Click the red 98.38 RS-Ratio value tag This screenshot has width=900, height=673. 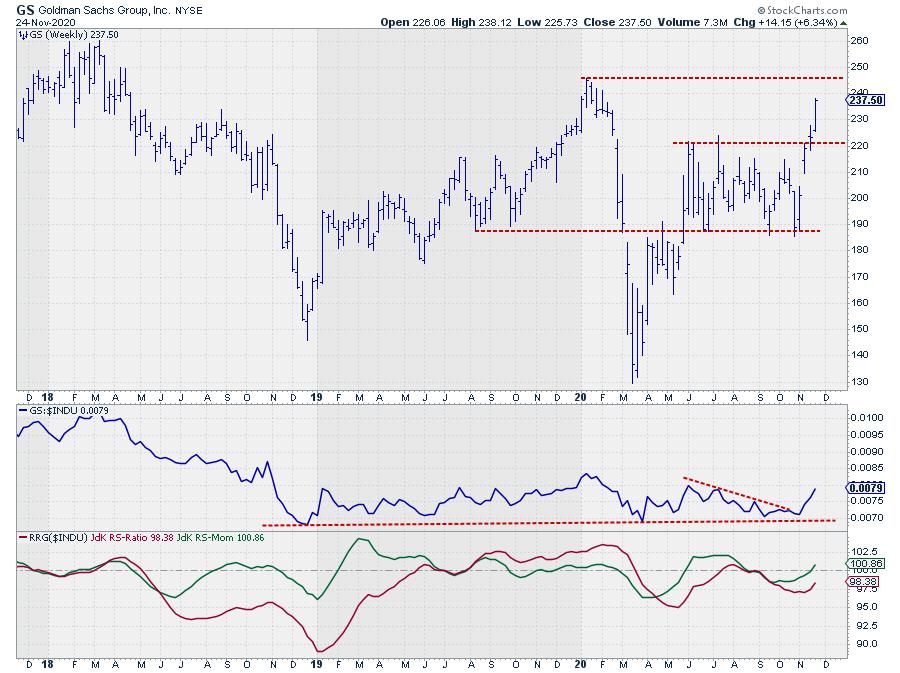tap(863, 580)
